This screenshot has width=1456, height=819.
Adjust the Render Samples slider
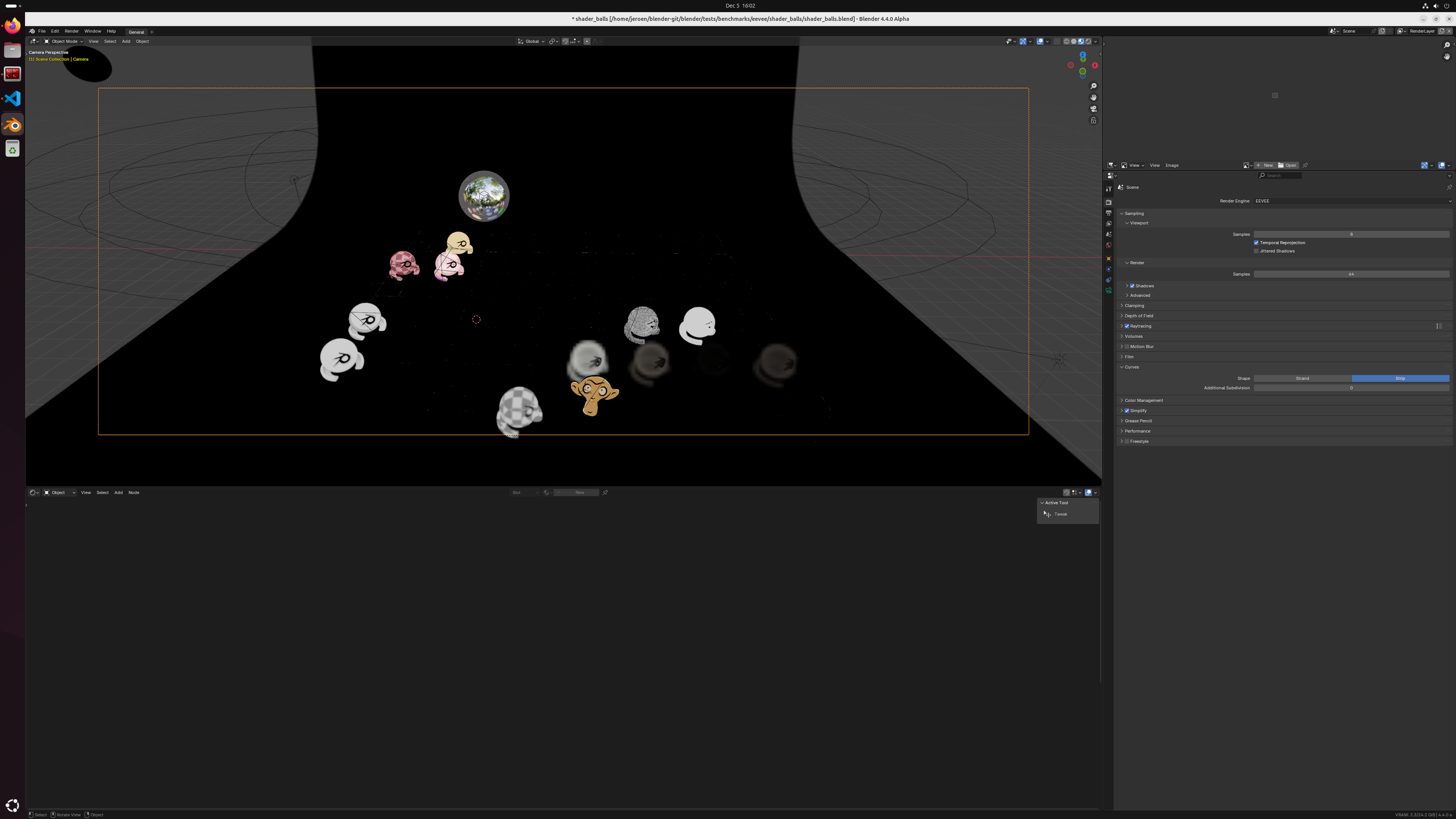pos(1351,274)
